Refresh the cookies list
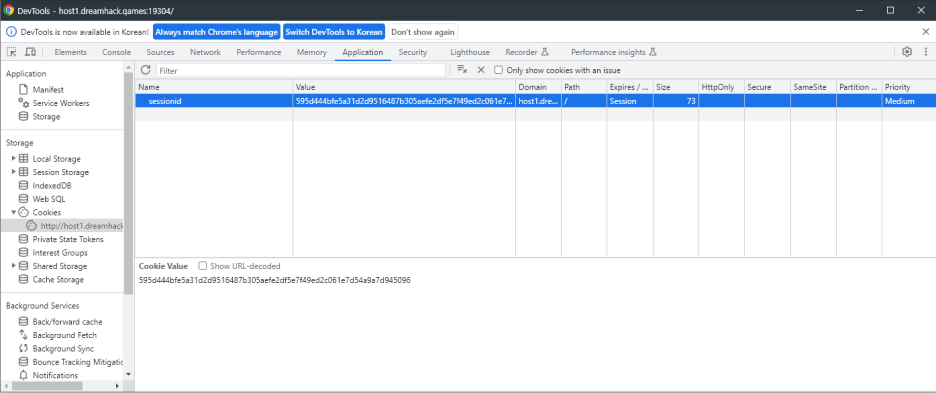The image size is (936, 393). coord(145,70)
